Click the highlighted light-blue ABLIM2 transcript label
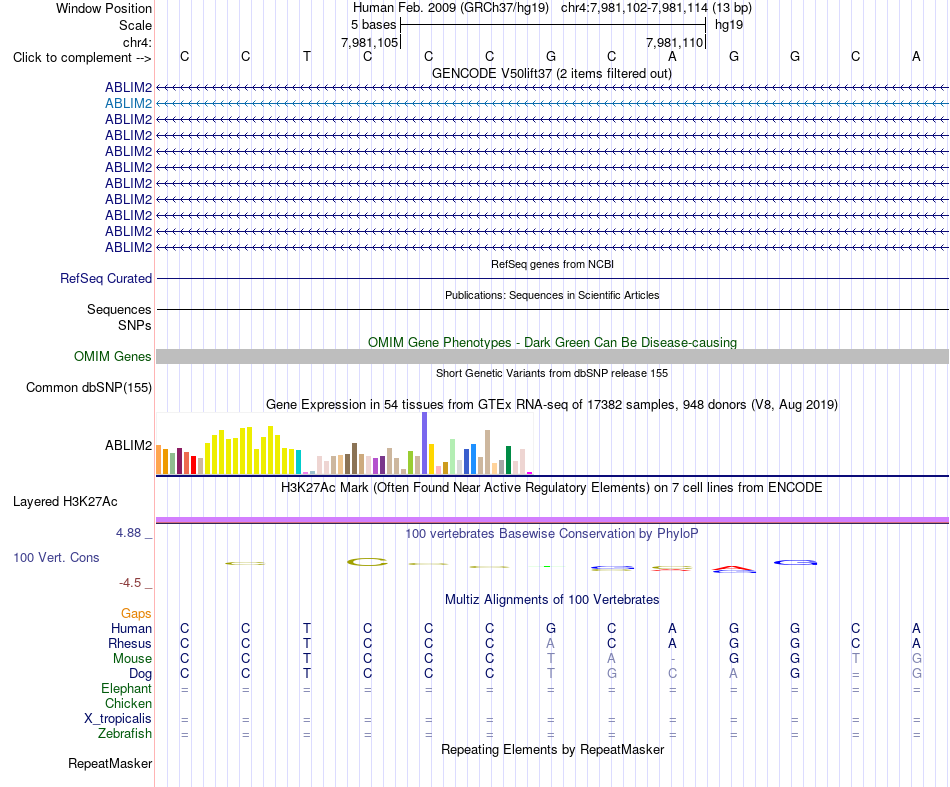Image resolution: width=950 pixels, height=787 pixels. (128, 104)
